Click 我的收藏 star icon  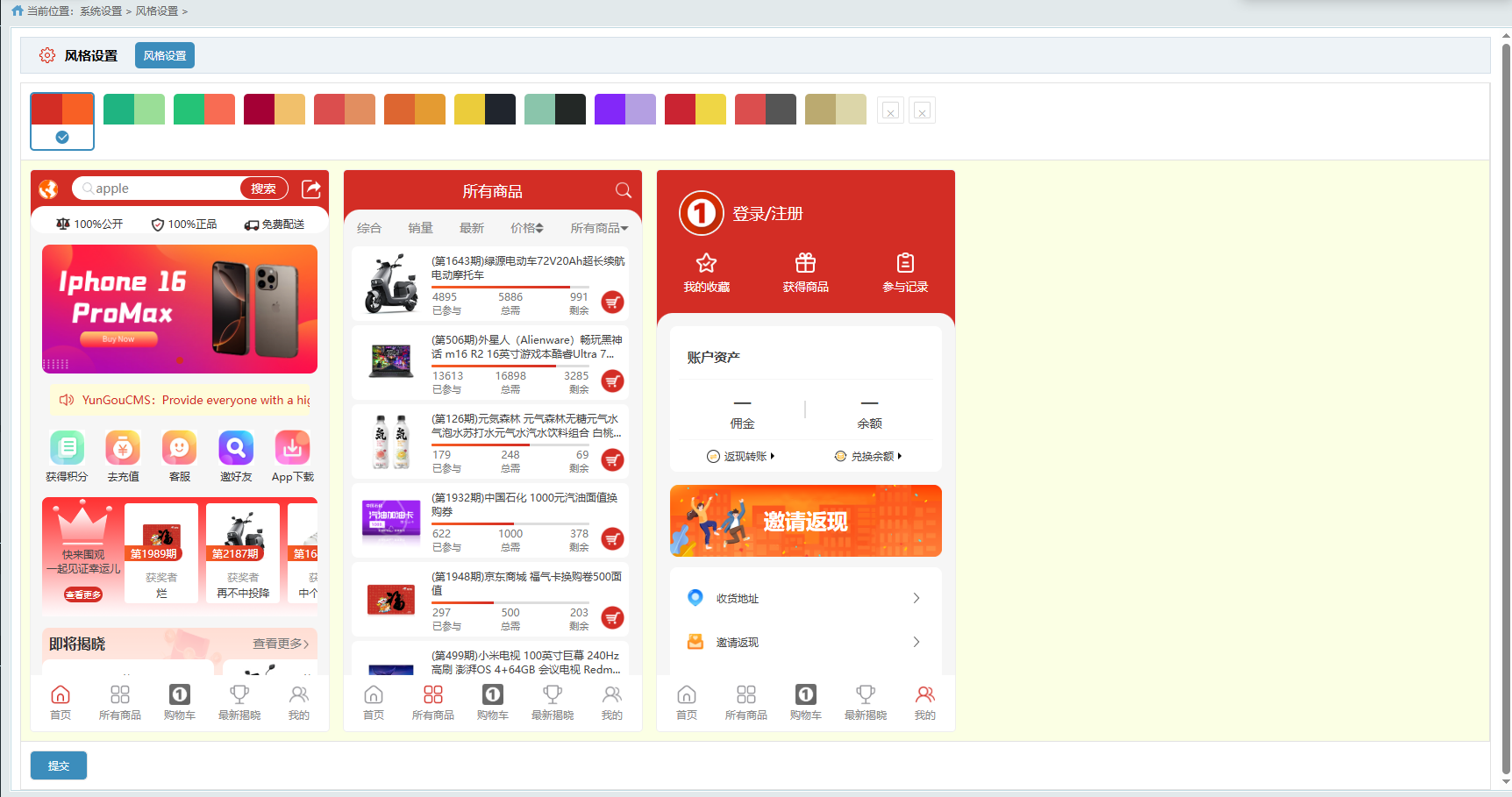point(707,263)
